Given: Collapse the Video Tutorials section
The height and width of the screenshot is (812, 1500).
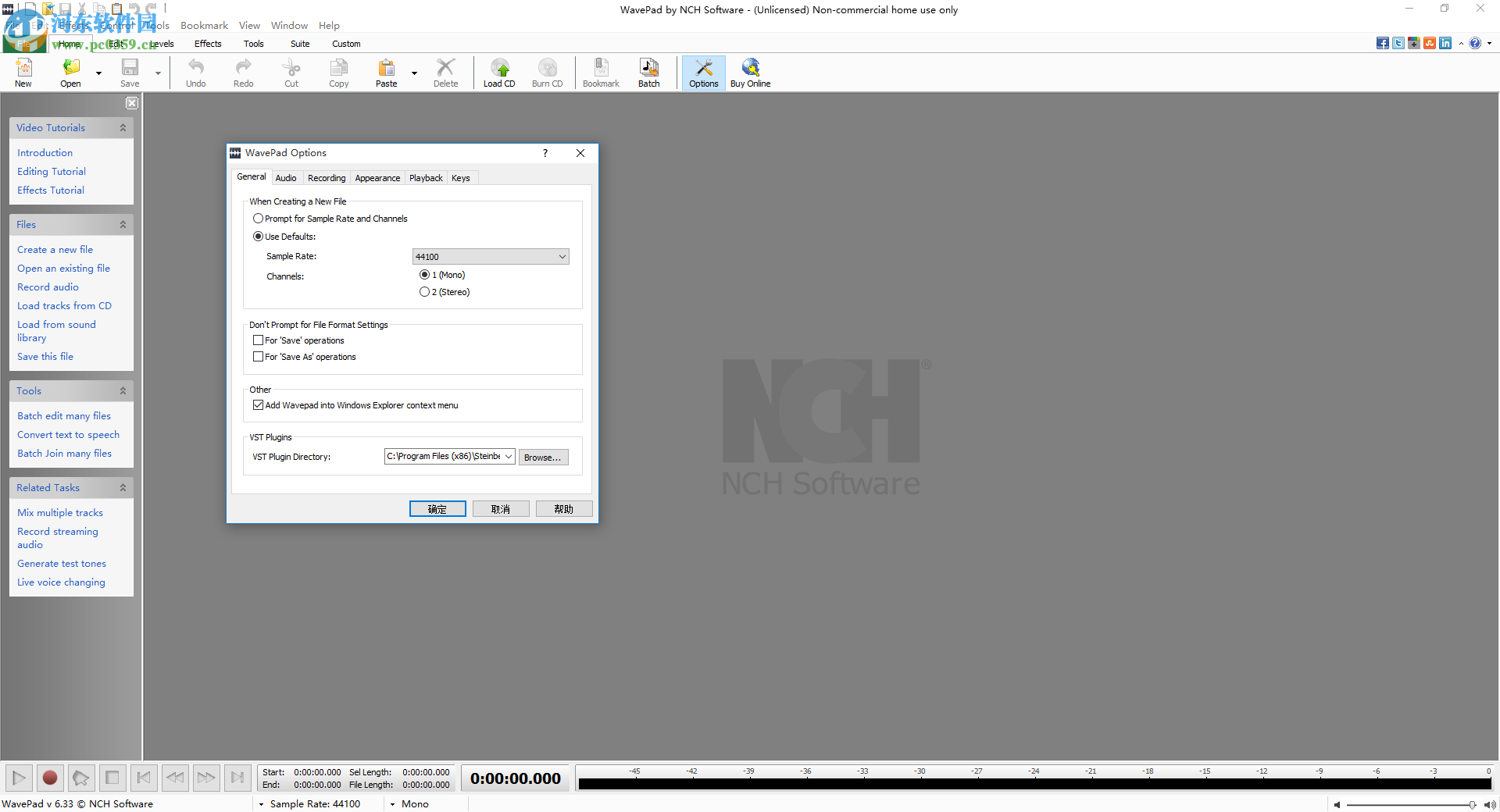Looking at the screenshot, I should click(123, 127).
